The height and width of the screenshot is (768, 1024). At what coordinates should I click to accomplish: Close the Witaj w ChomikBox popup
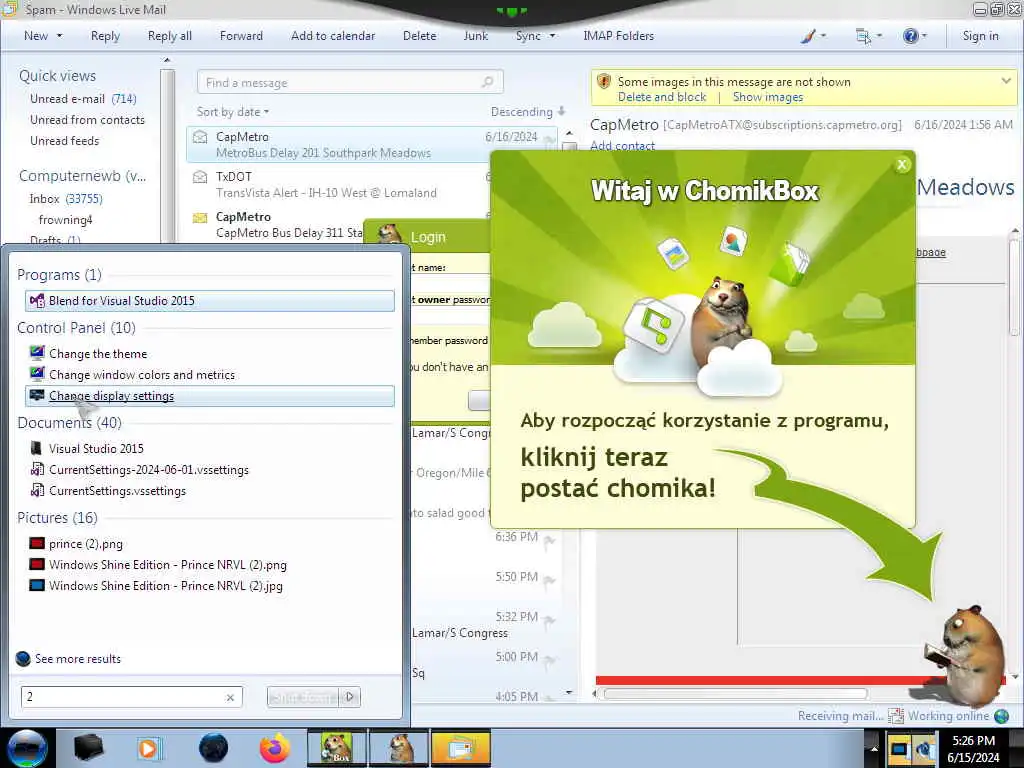point(902,165)
